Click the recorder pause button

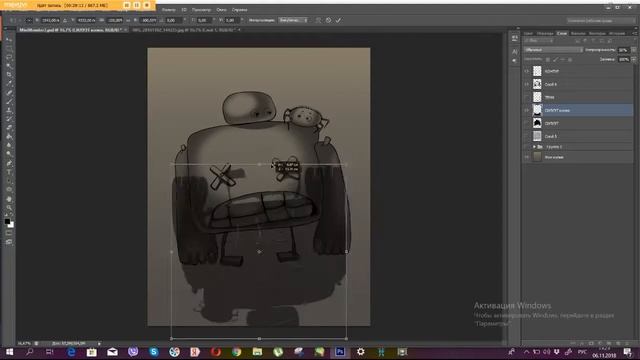[x=137, y=5]
